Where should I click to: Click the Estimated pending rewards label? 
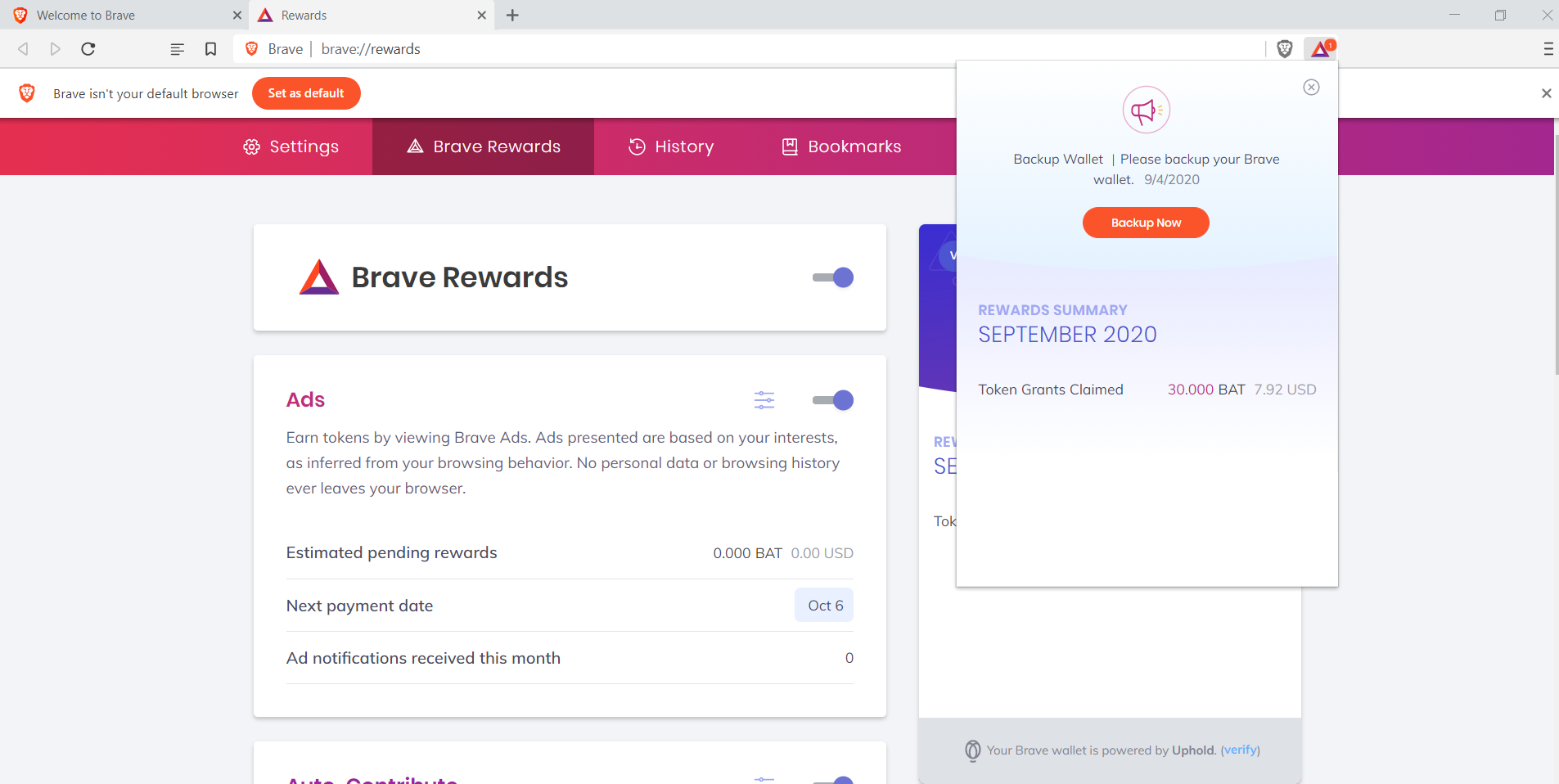(391, 552)
